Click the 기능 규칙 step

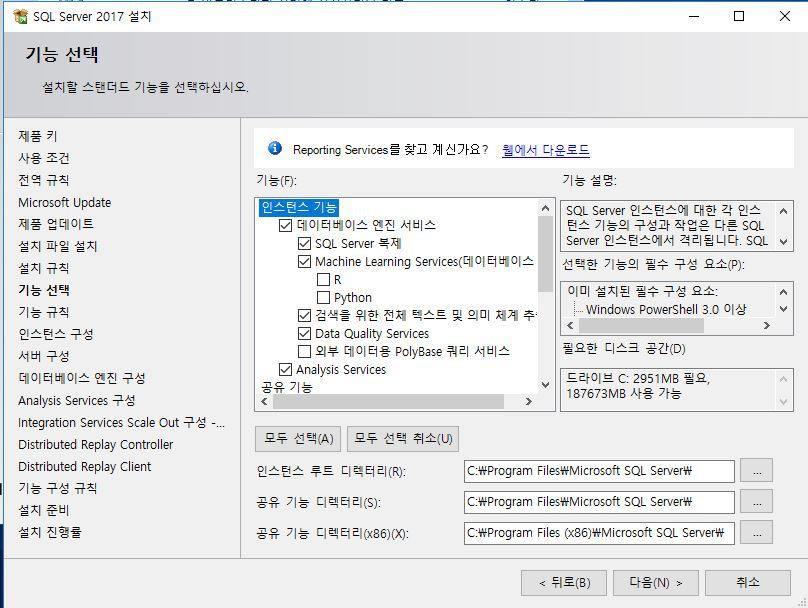point(44,312)
